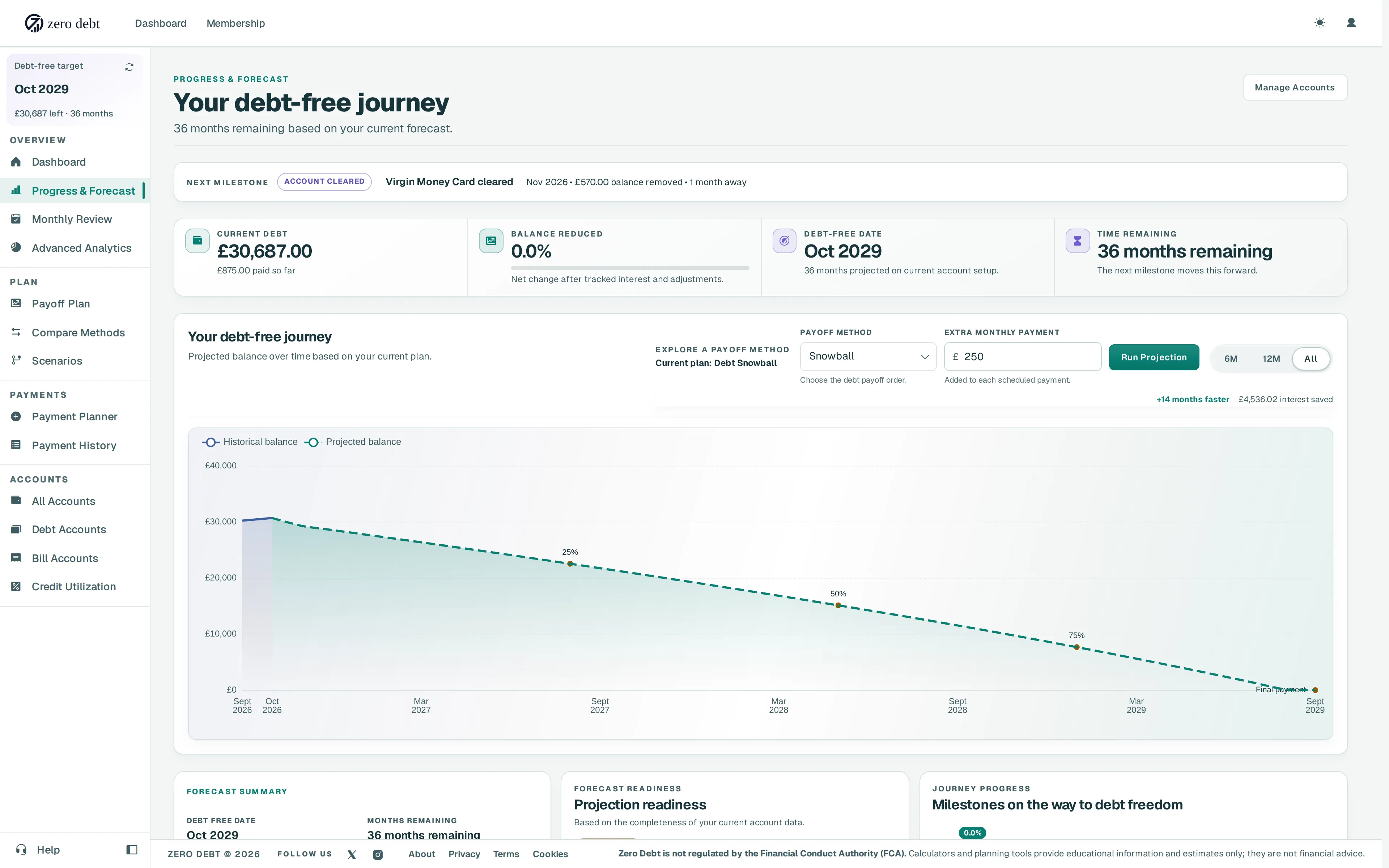The height and width of the screenshot is (868, 1389).
Task: Click the Advanced Analytics pie icon
Action: 16,247
